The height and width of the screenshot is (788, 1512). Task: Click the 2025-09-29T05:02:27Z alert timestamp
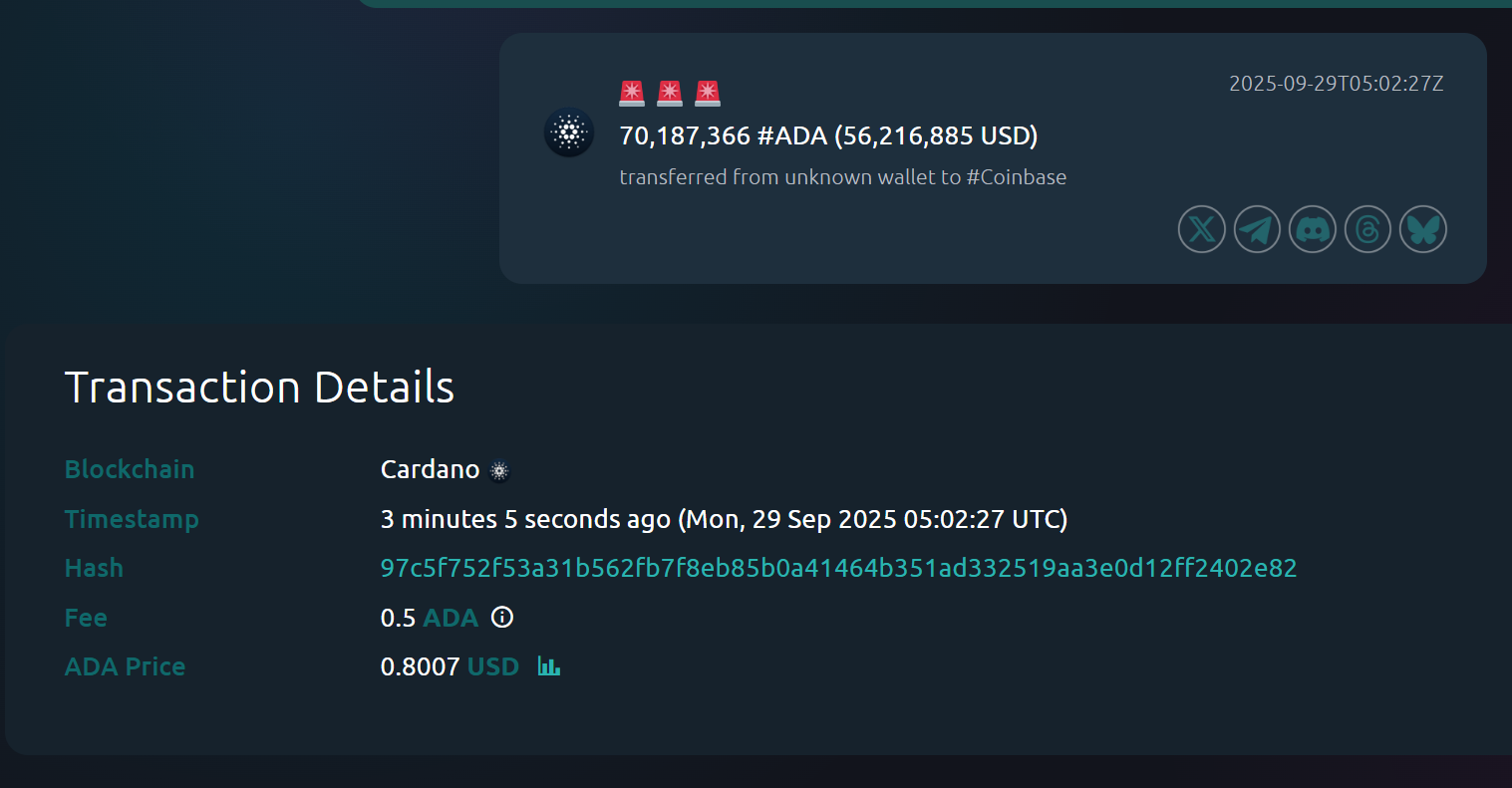tap(1336, 84)
